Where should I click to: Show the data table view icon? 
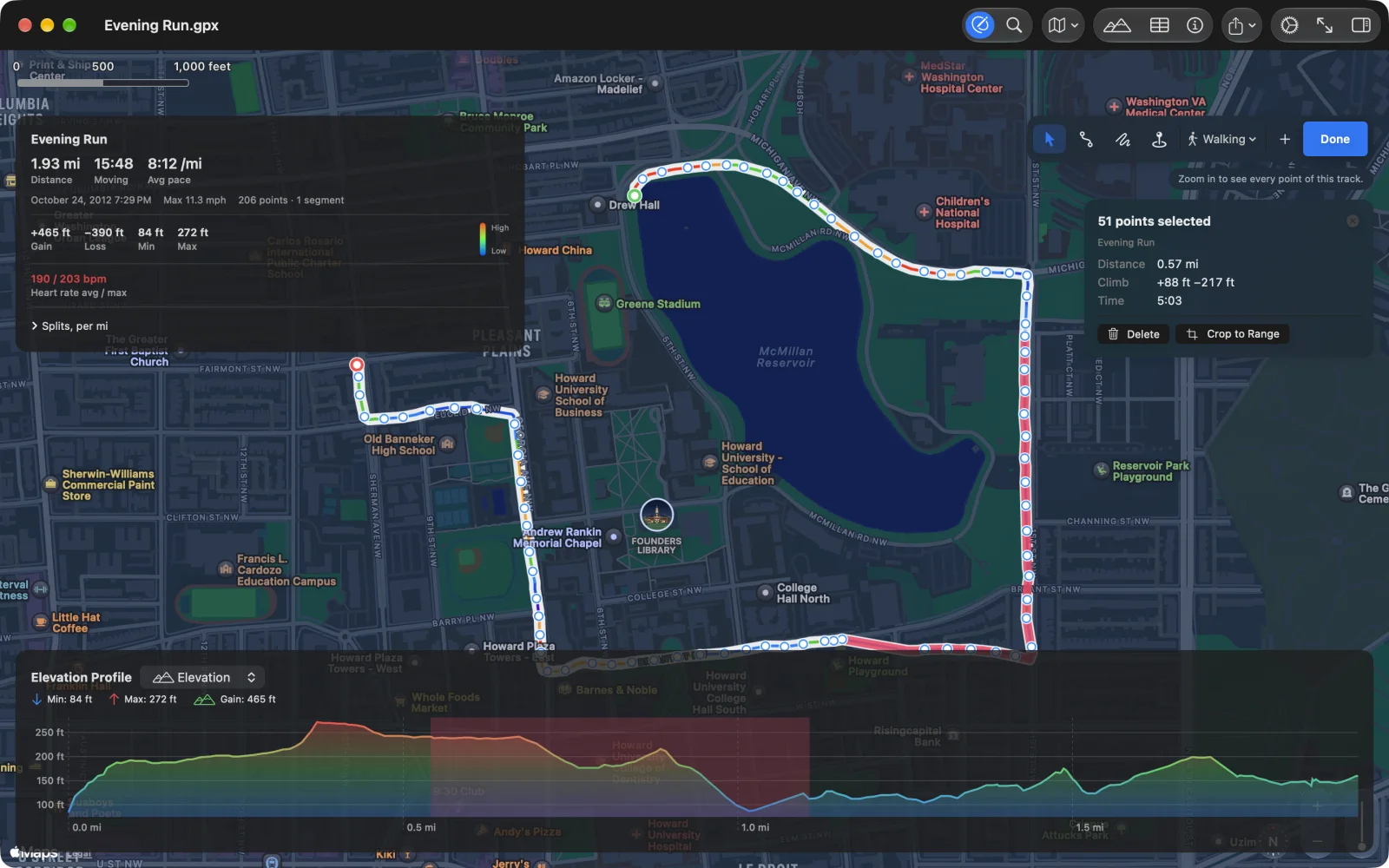(x=1159, y=25)
